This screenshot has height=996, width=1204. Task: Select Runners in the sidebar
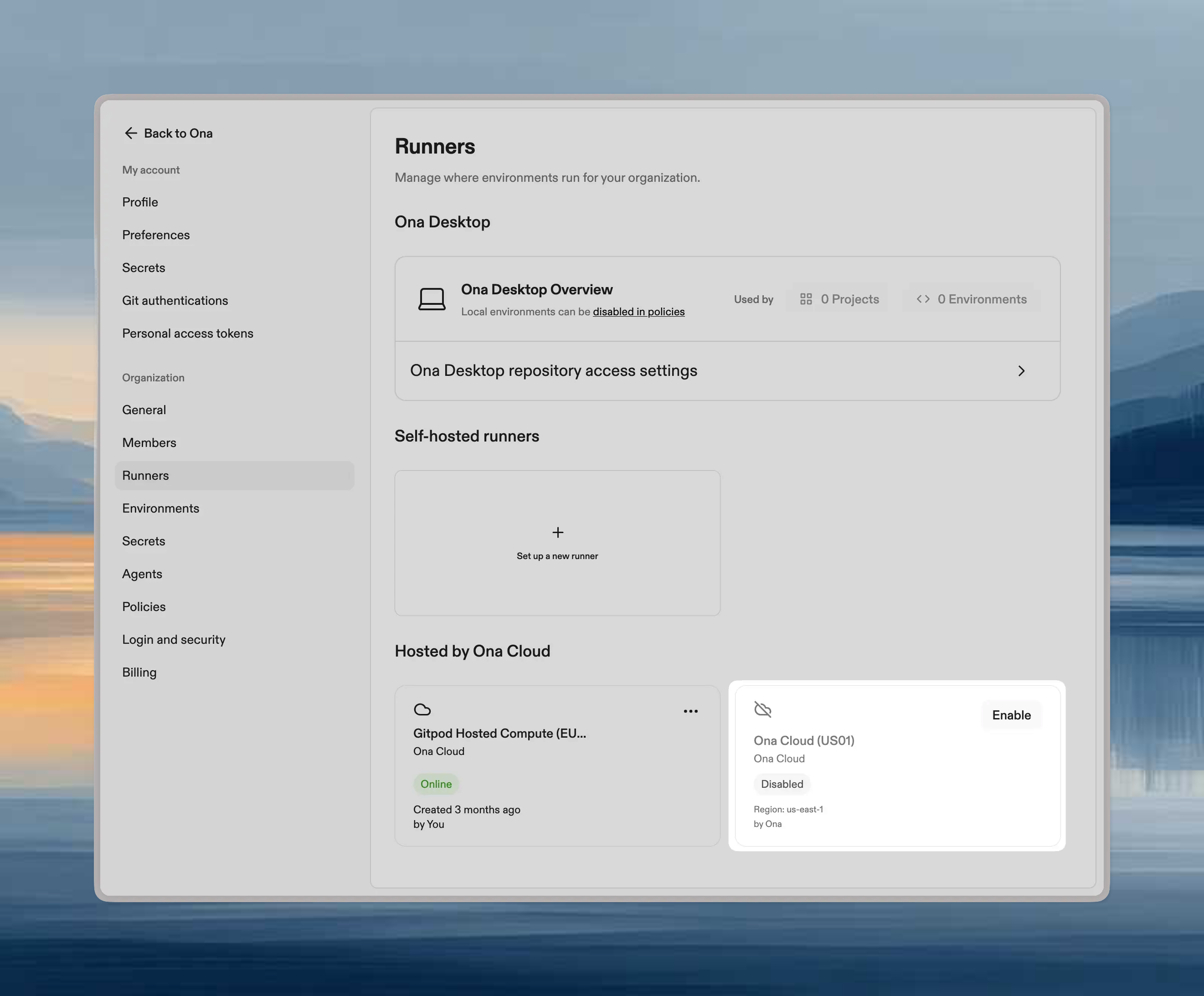pos(145,476)
